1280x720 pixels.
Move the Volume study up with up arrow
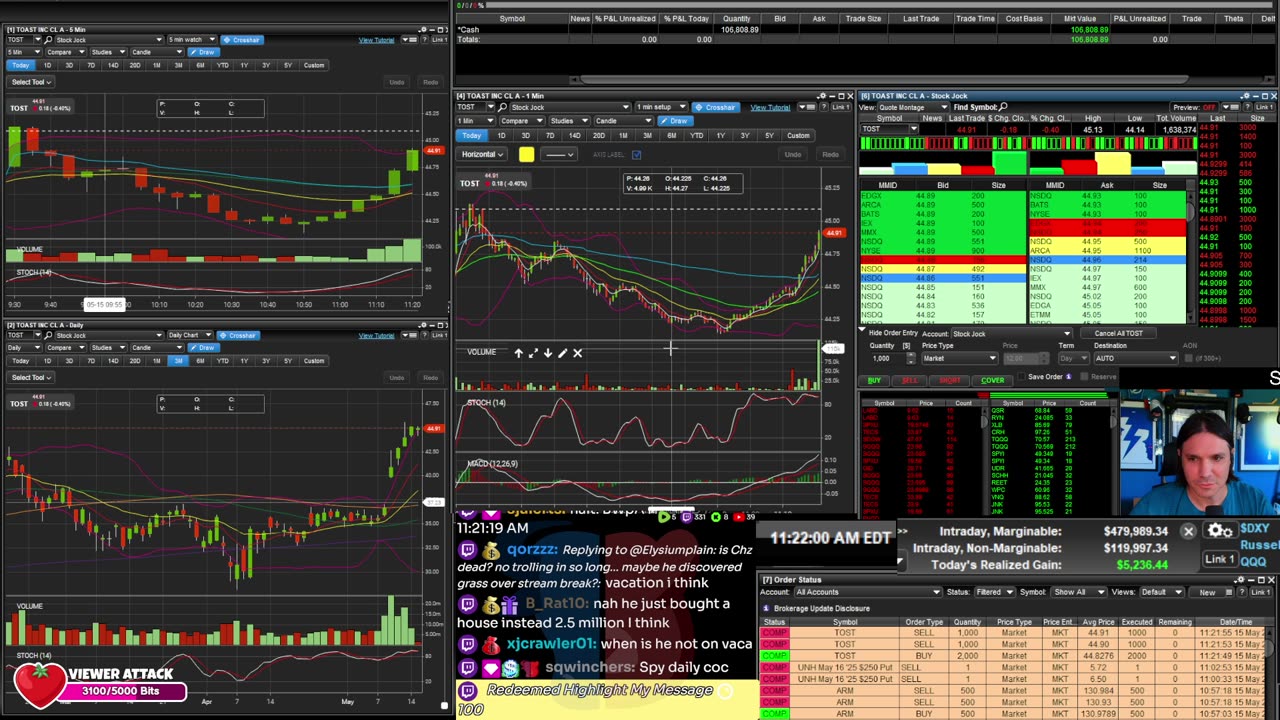[x=518, y=353]
